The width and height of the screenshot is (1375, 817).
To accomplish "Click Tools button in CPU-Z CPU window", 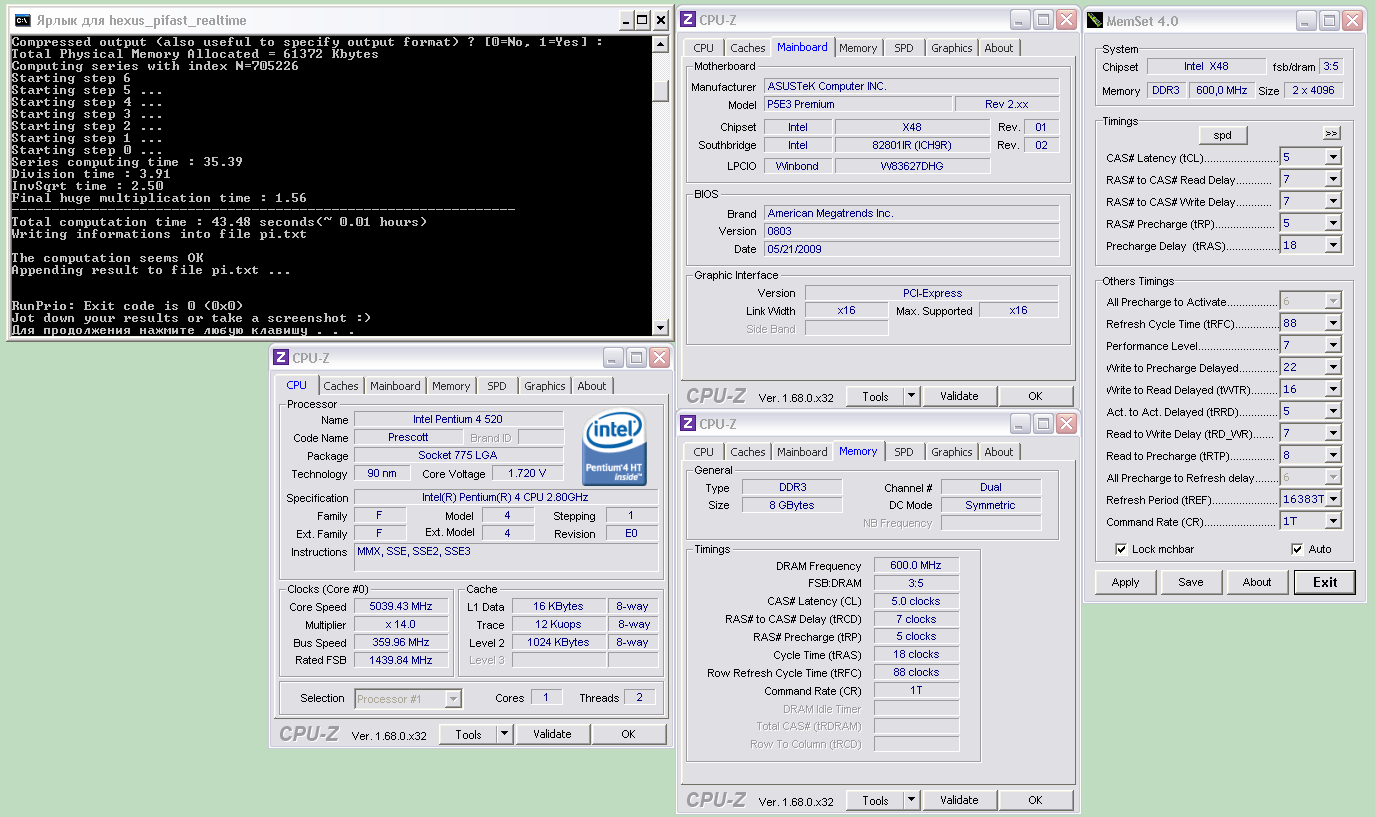I will pyautogui.click(x=468, y=734).
